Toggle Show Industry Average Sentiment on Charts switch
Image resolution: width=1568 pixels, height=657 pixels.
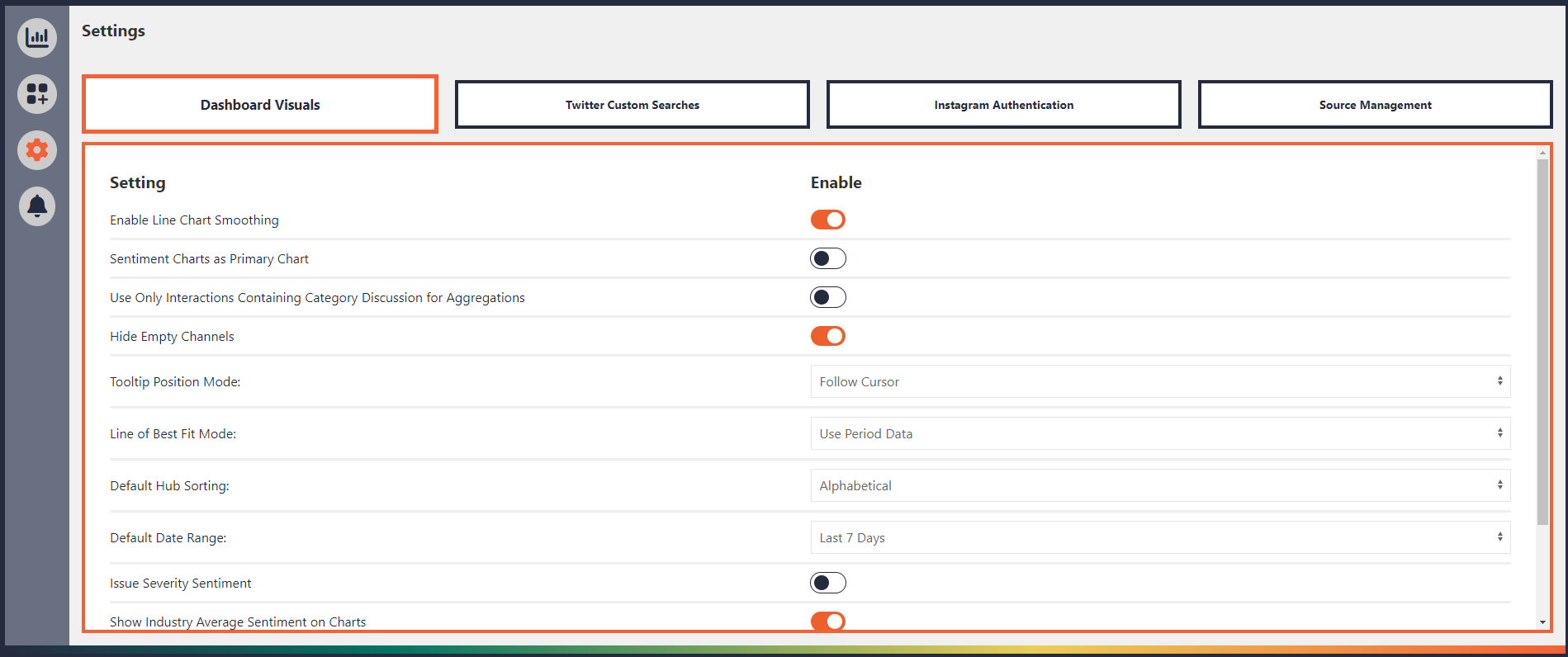tap(827, 621)
